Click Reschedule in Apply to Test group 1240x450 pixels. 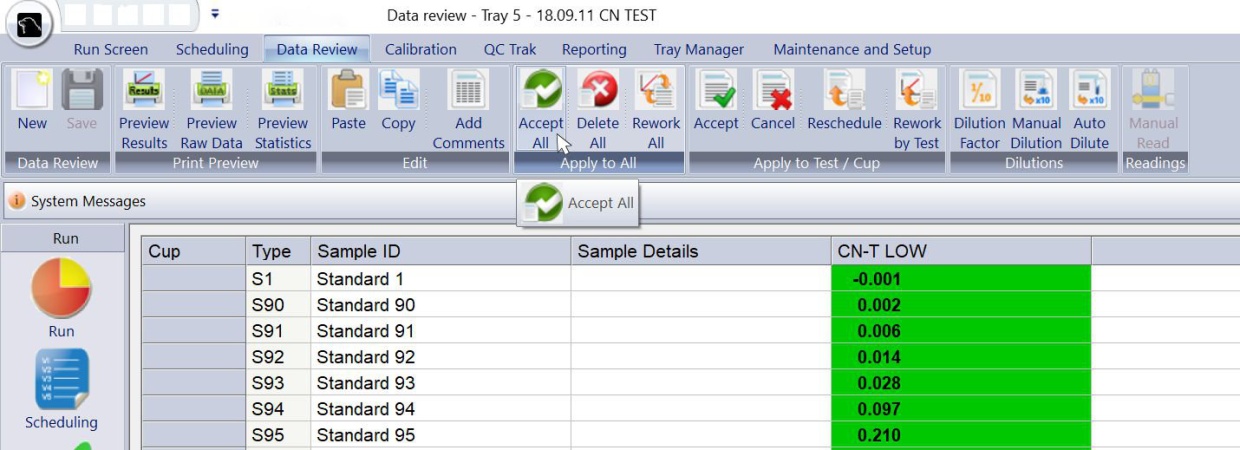tap(844, 92)
